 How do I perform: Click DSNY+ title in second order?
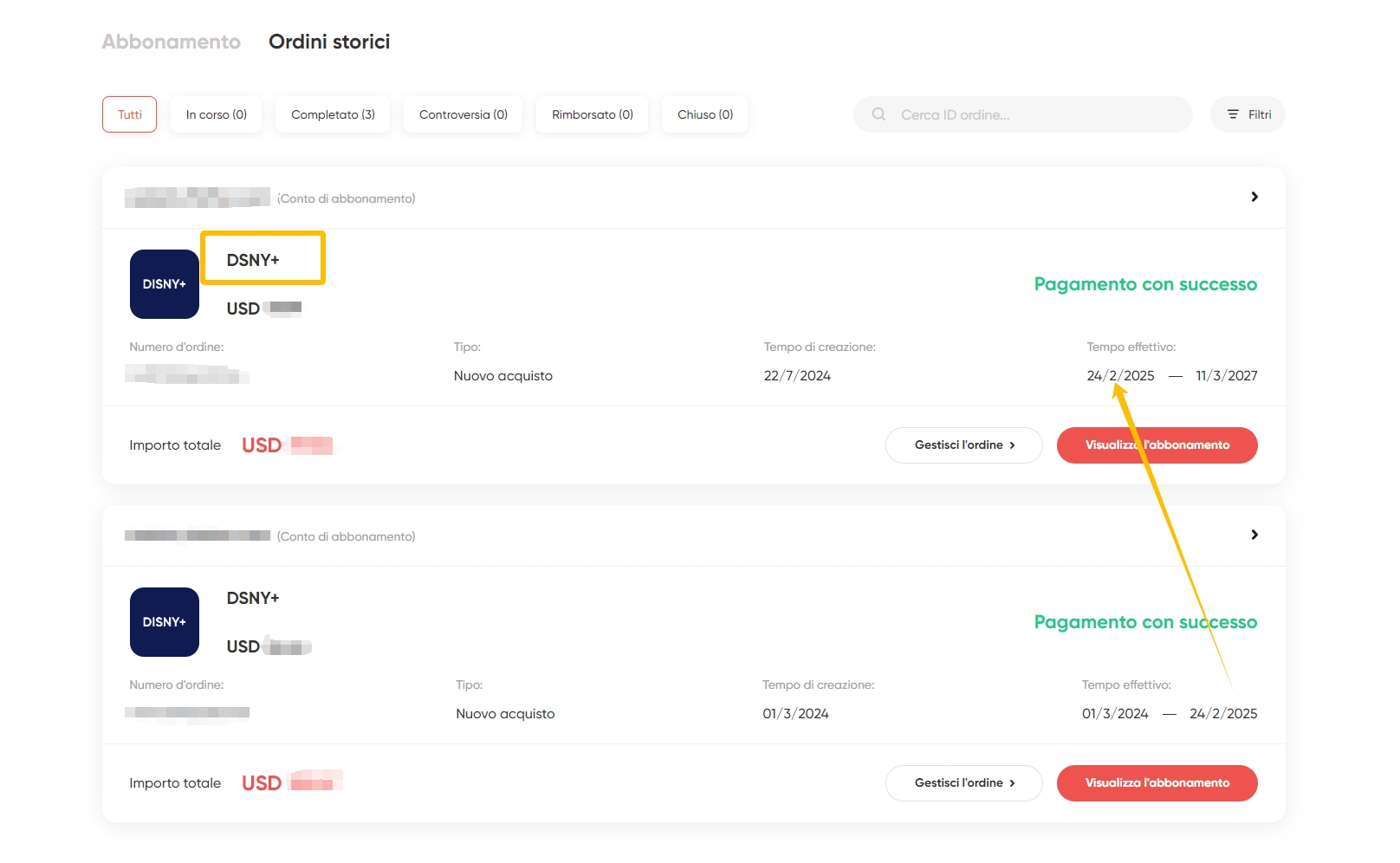(253, 598)
